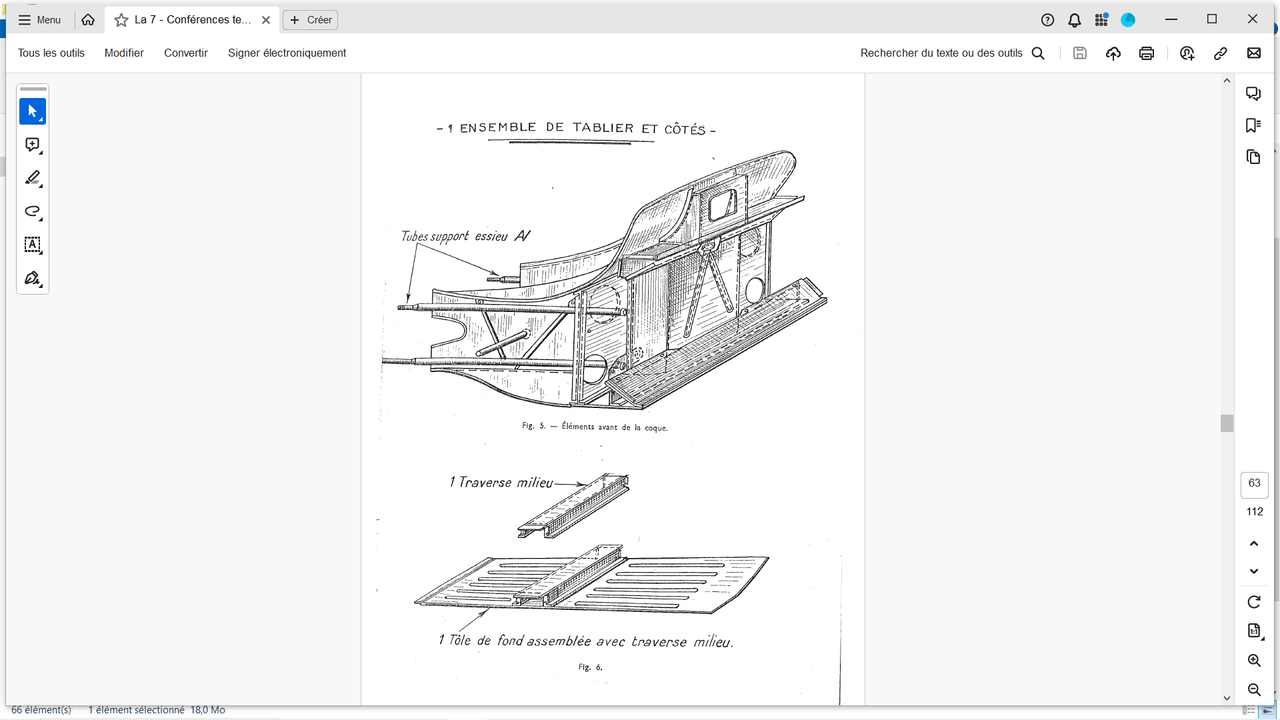
Task: Open the account profile avatar
Action: tap(1128, 20)
